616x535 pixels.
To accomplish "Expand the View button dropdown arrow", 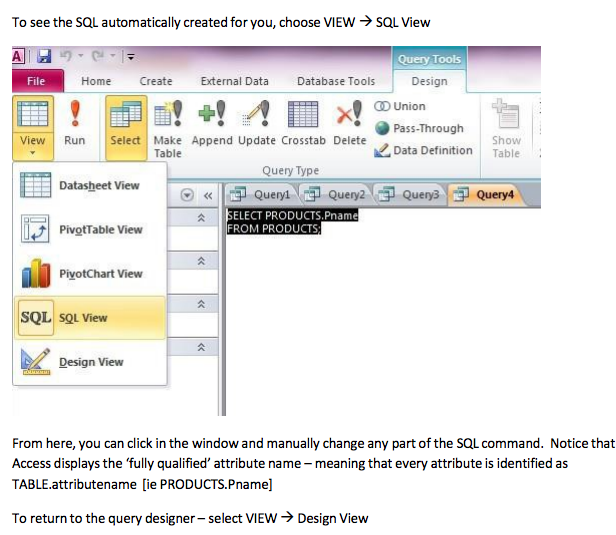I will coord(33,153).
